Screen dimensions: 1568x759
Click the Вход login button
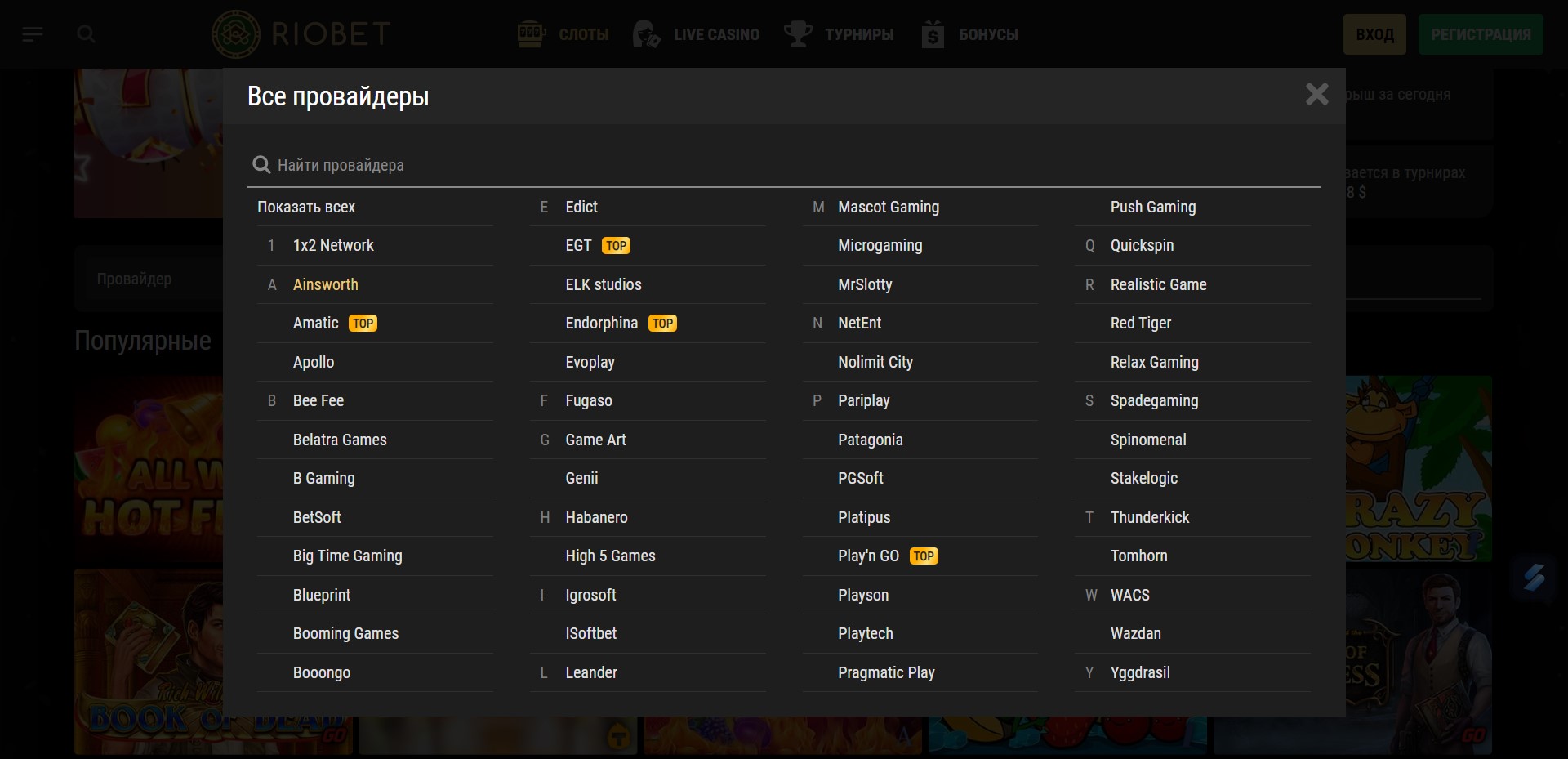tap(1374, 34)
